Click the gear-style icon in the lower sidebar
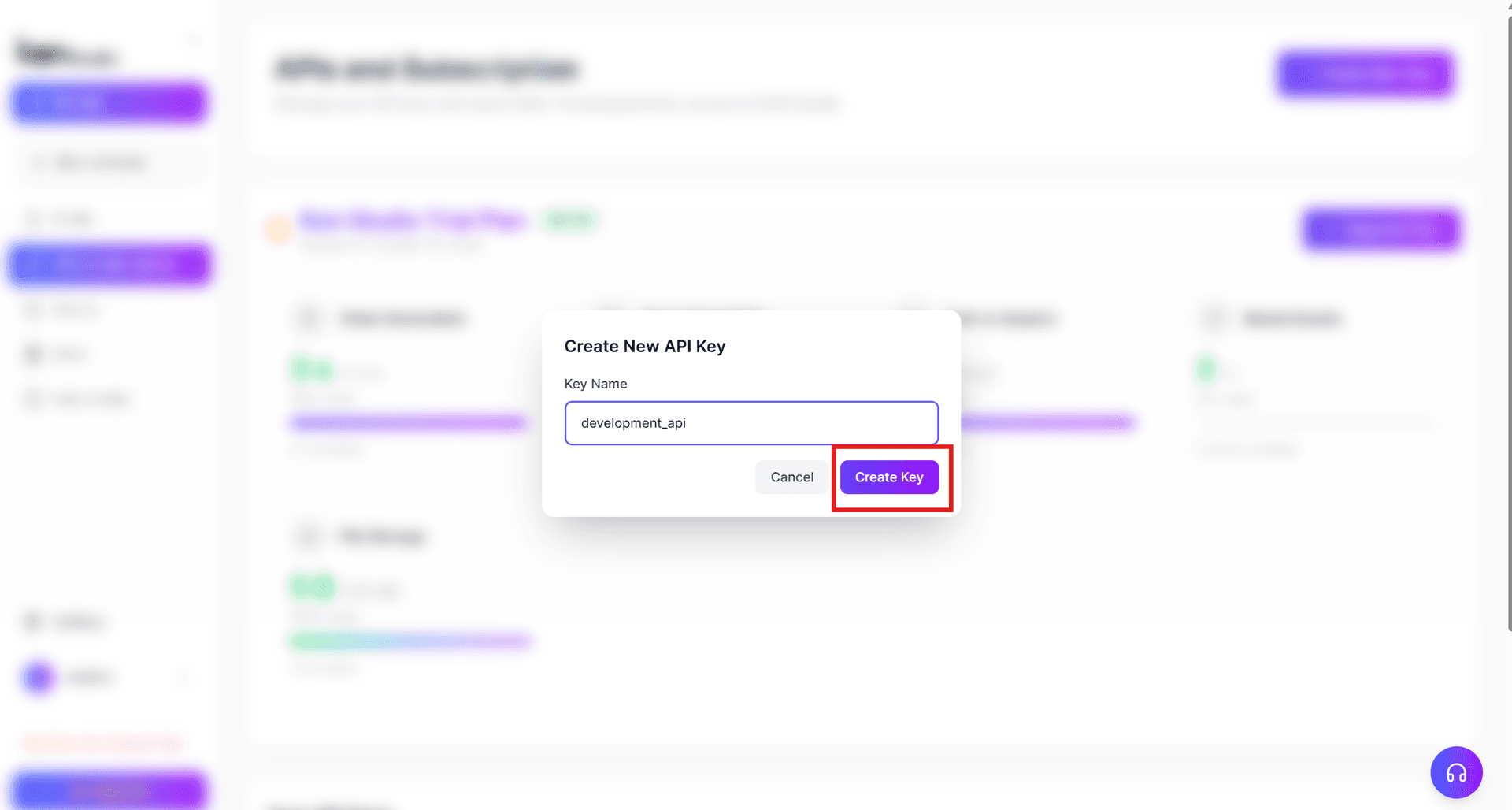The width and height of the screenshot is (1512, 810). (32, 622)
